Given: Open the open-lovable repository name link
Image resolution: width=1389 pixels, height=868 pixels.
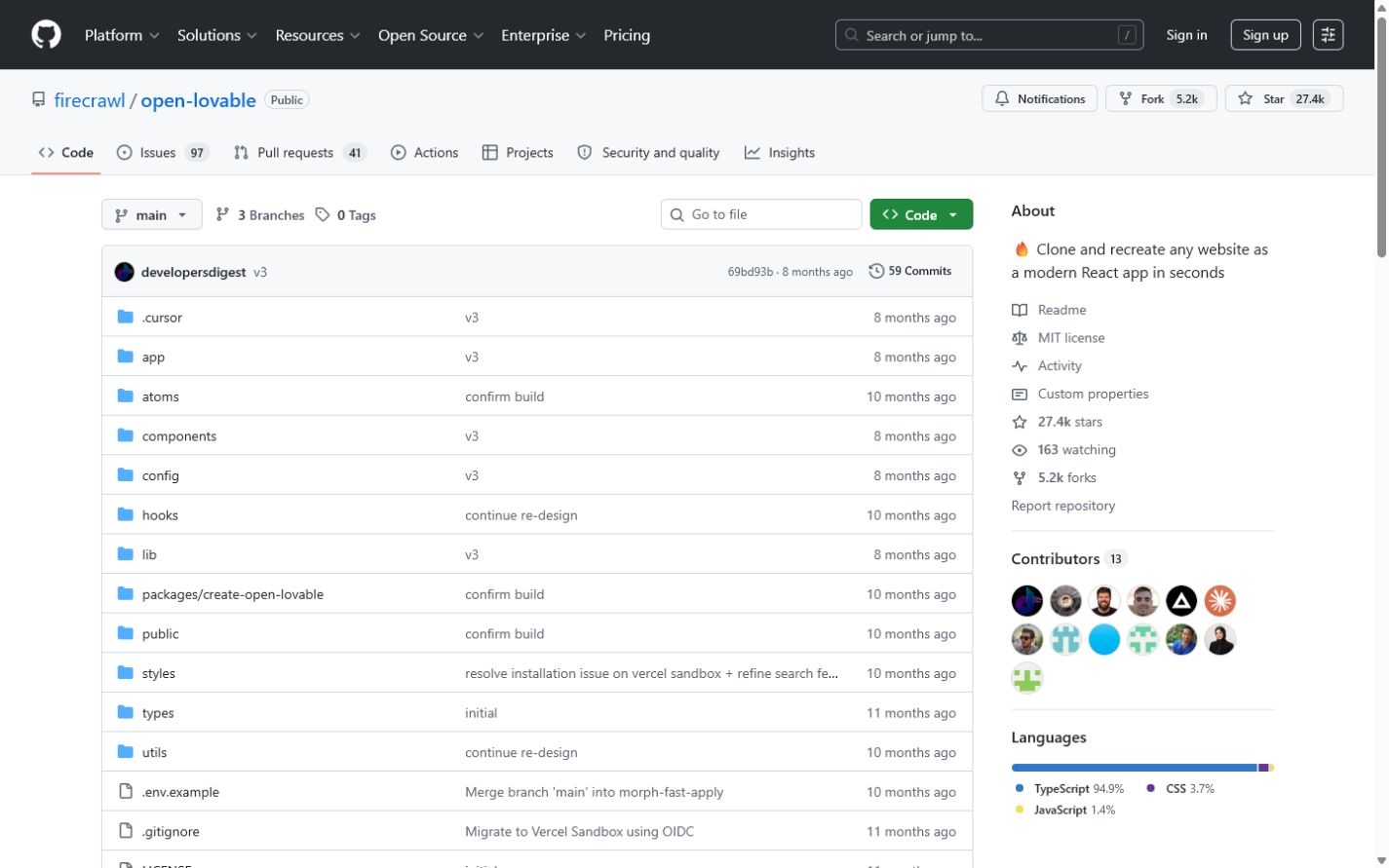Looking at the screenshot, I should tap(198, 100).
